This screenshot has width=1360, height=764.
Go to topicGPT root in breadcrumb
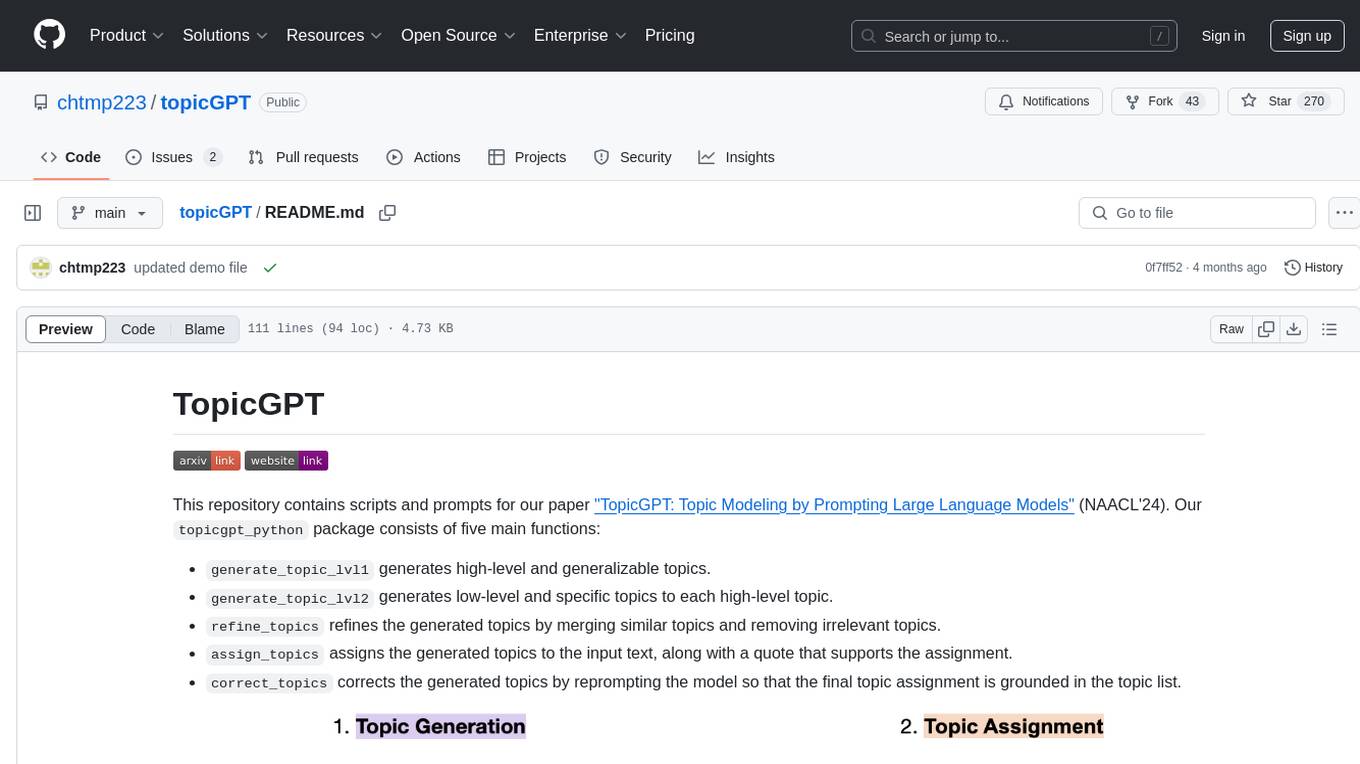[215, 213]
